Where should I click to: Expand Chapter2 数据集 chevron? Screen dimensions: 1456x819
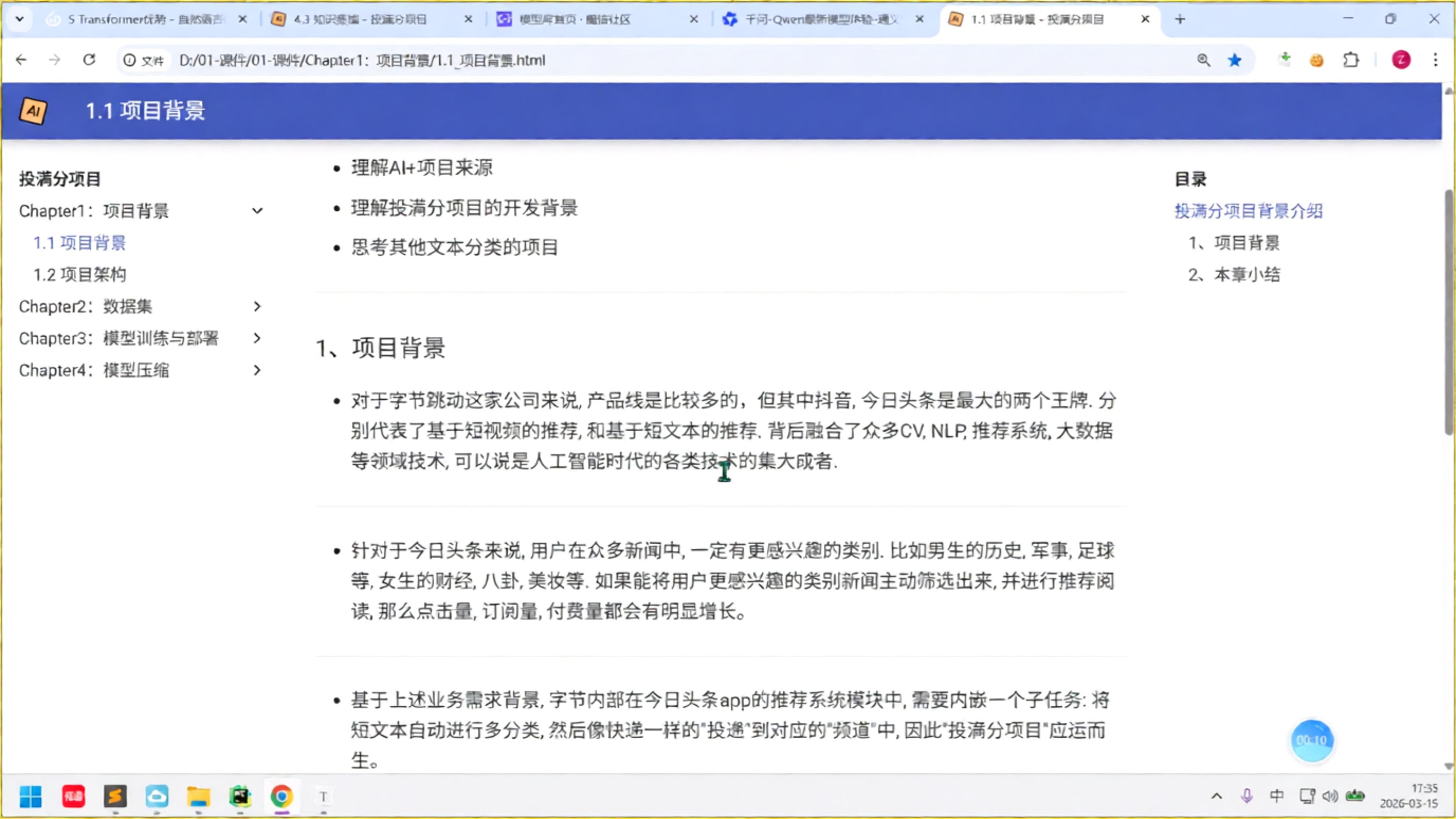pyautogui.click(x=257, y=306)
